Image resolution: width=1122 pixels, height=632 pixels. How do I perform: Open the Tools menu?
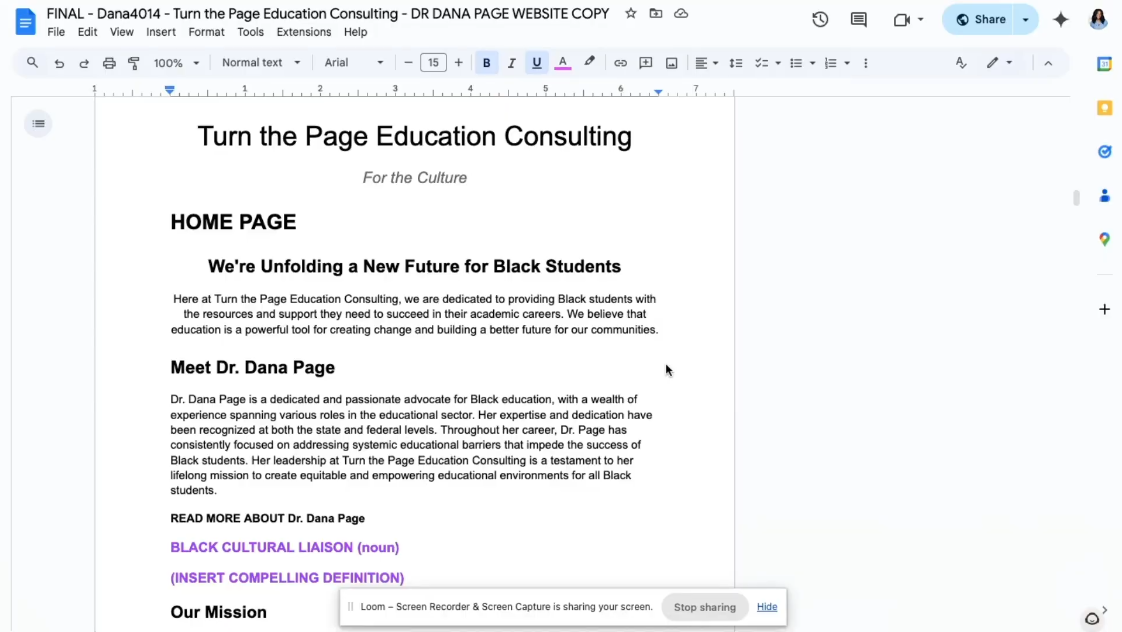250,32
